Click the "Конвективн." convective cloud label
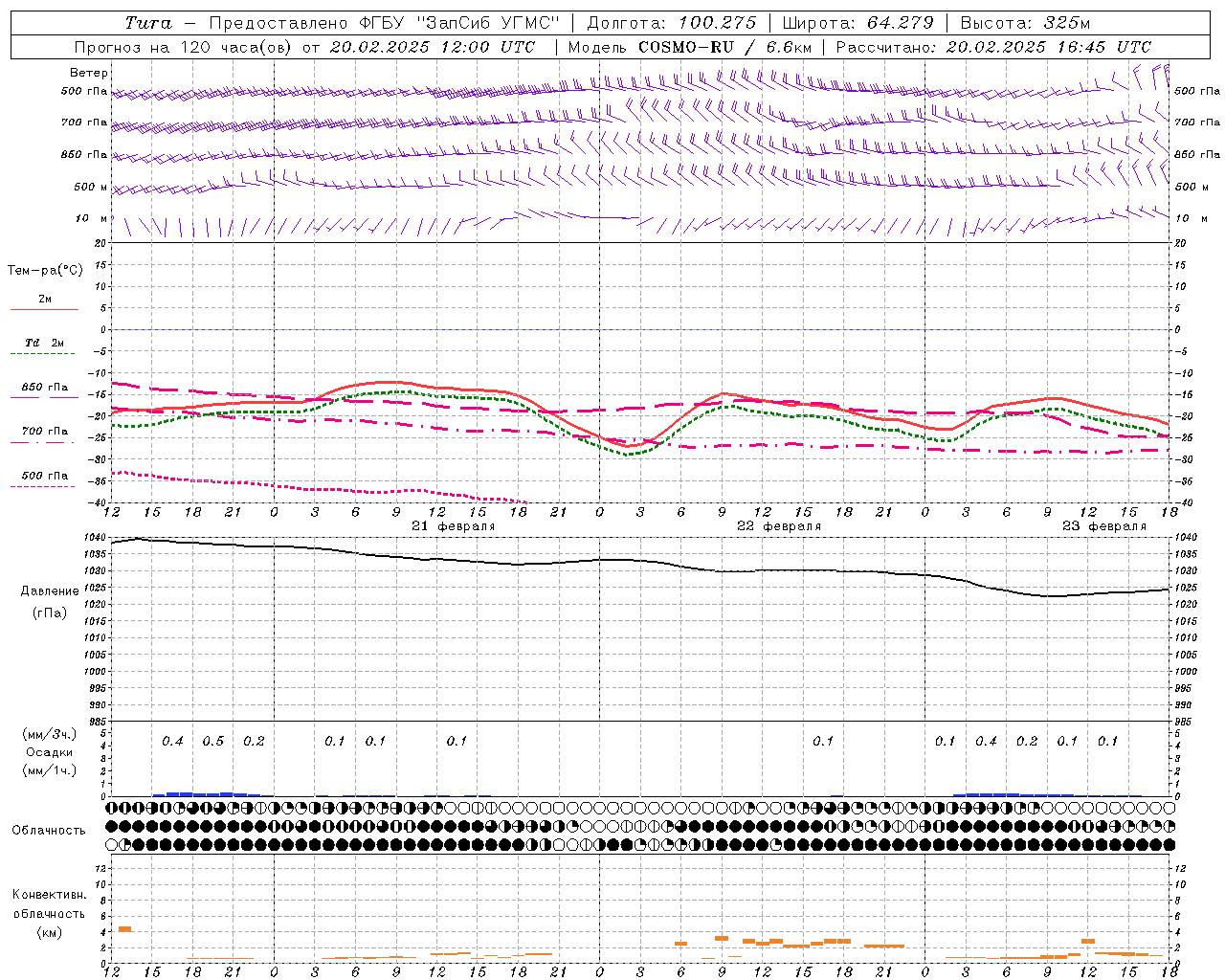The width and height of the screenshot is (1225, 980). click(x=49, y=895)
